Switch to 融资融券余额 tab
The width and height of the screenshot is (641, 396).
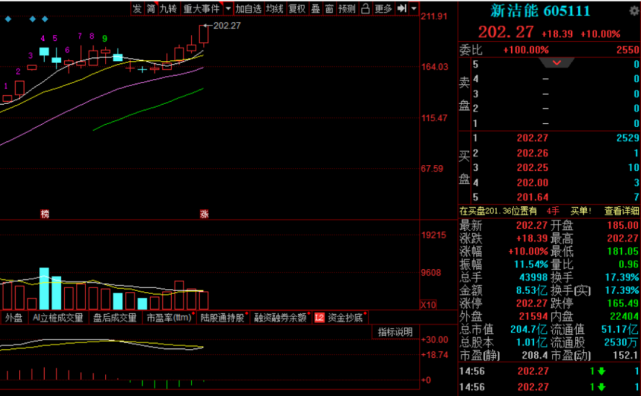coord(280,318)
